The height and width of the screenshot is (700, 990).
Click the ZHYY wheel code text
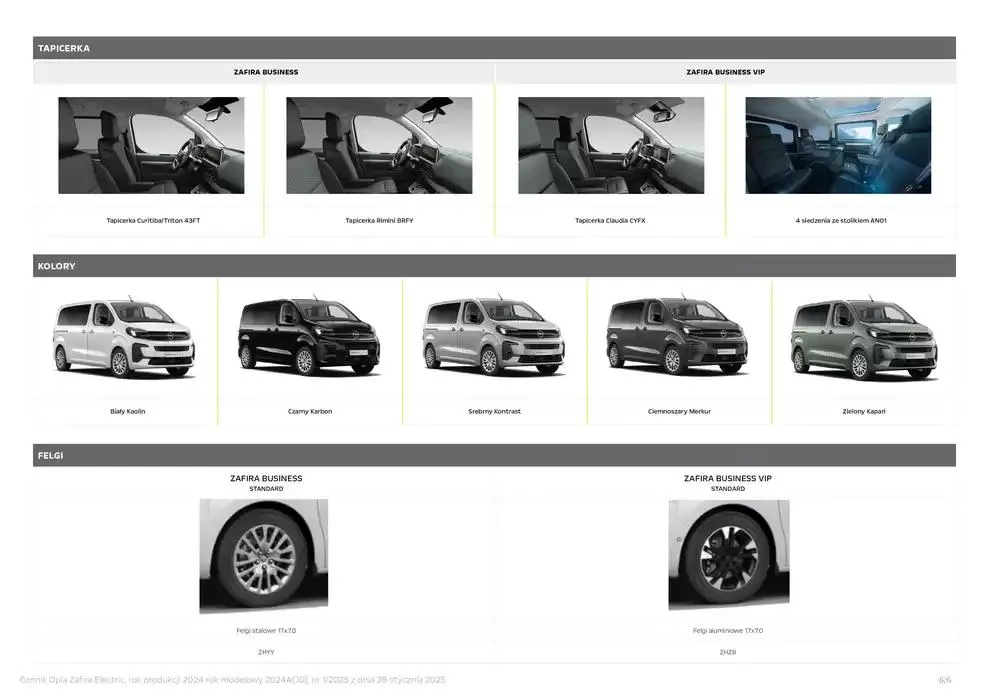[265, 652]
